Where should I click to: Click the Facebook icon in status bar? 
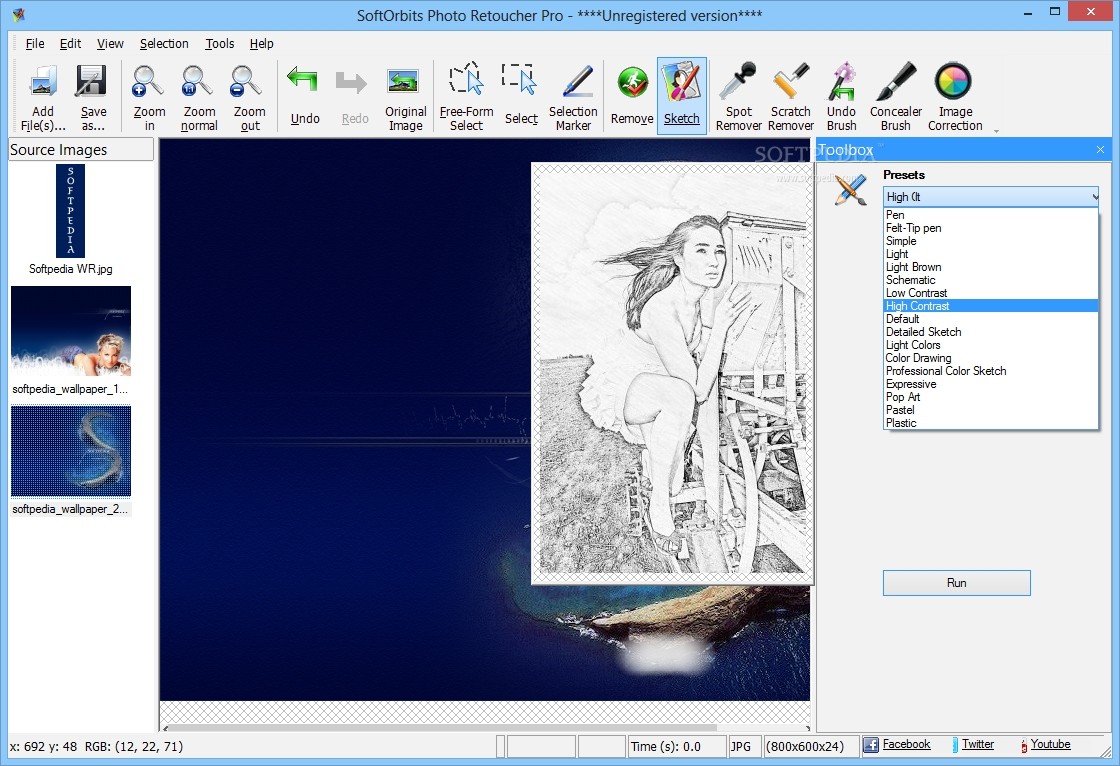coord(871,745)
